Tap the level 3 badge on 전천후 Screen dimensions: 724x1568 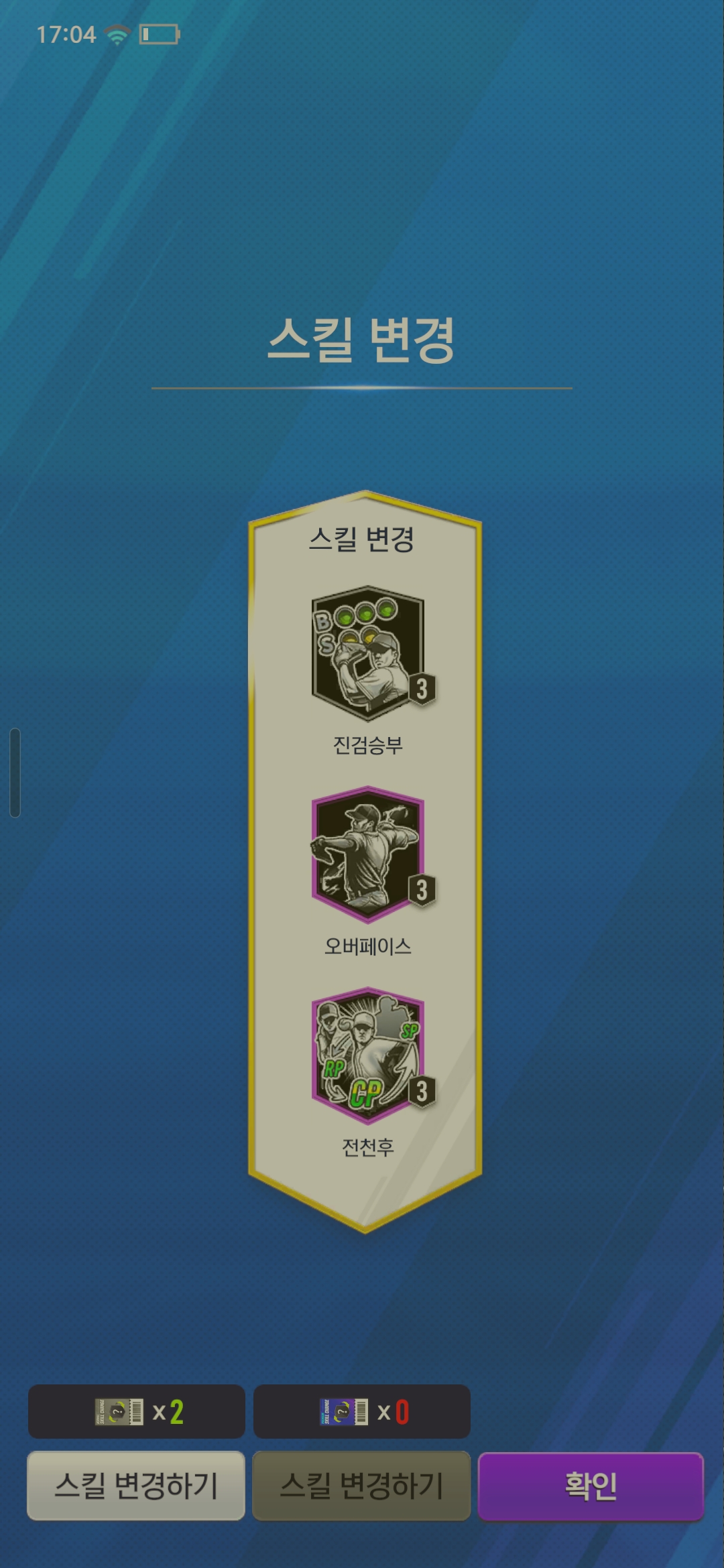click(422, 1091)
